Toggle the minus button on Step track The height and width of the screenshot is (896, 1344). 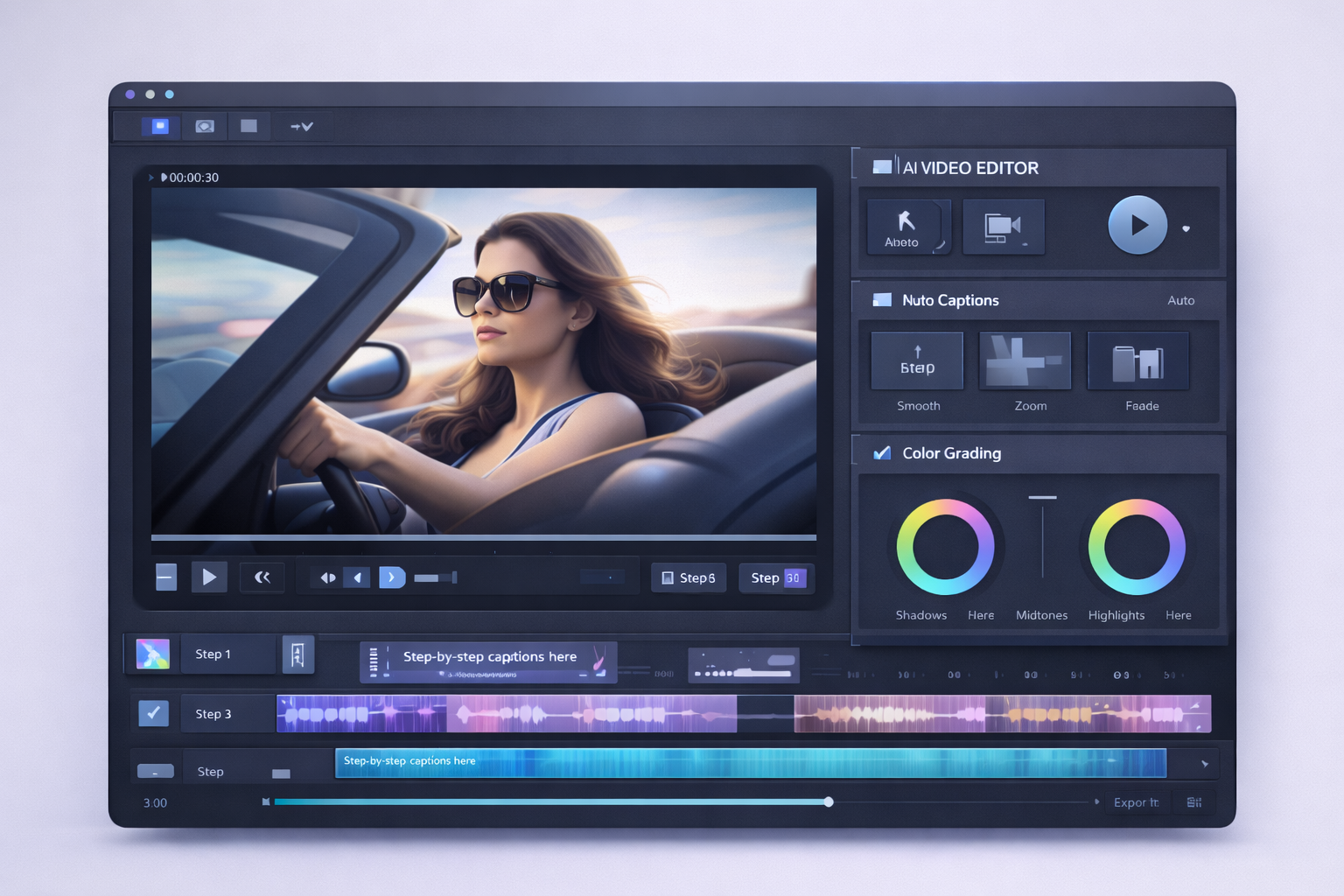pyautogui.click(x=156, y=771)
